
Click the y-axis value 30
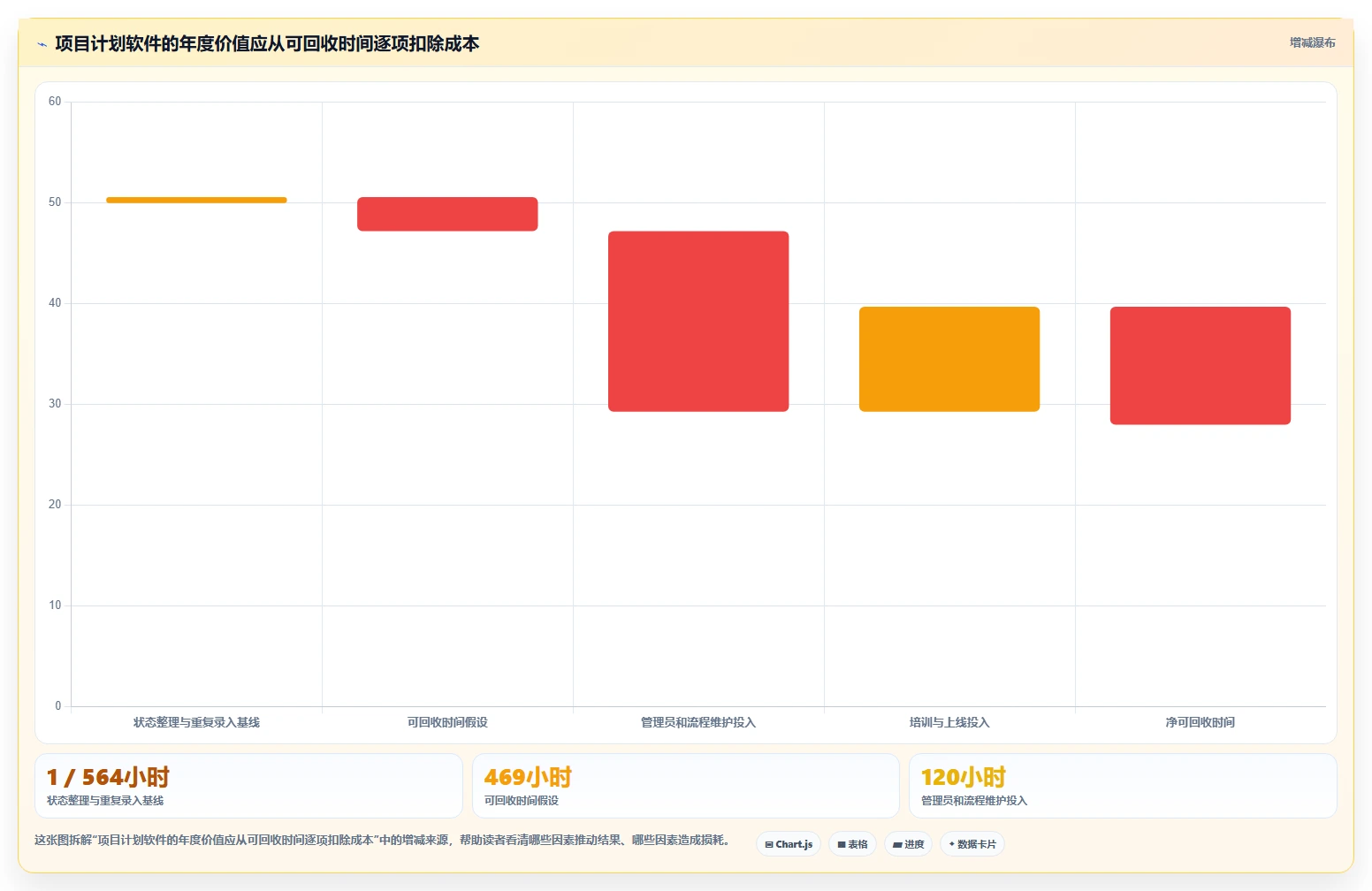55,404
